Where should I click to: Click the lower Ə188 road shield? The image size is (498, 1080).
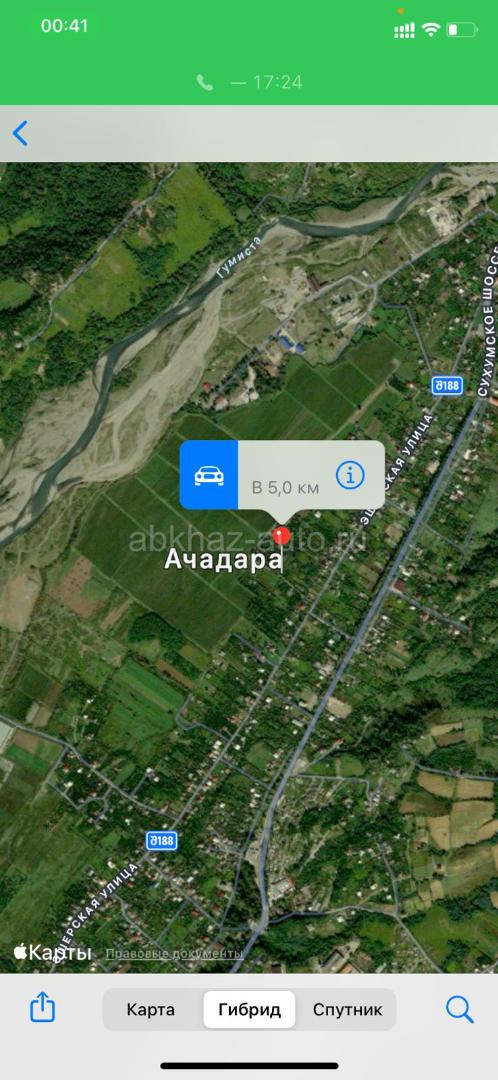(x=161, y=840)
